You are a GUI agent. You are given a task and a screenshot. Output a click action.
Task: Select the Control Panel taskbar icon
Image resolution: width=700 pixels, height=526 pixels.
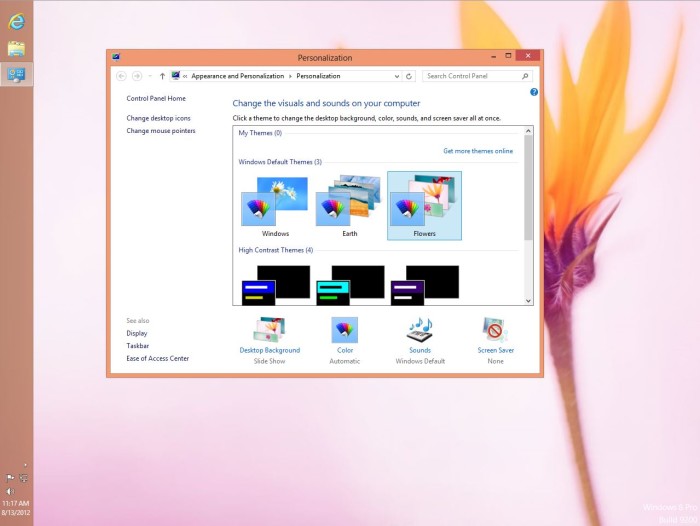(16, 74)
